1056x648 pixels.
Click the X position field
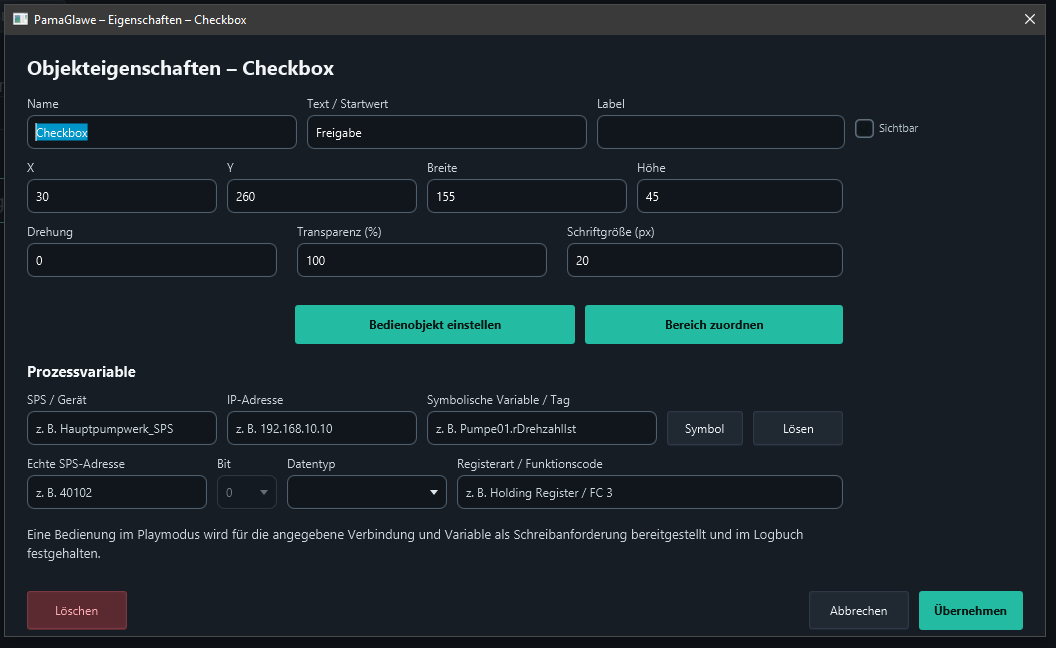click(122, 196)
